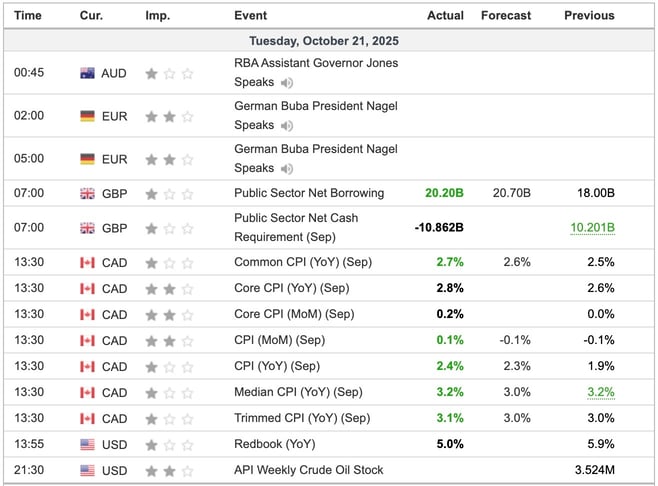Click the Tuesday, October 21, 2025 date row
658x486 pixels.
tap(329, 40)
